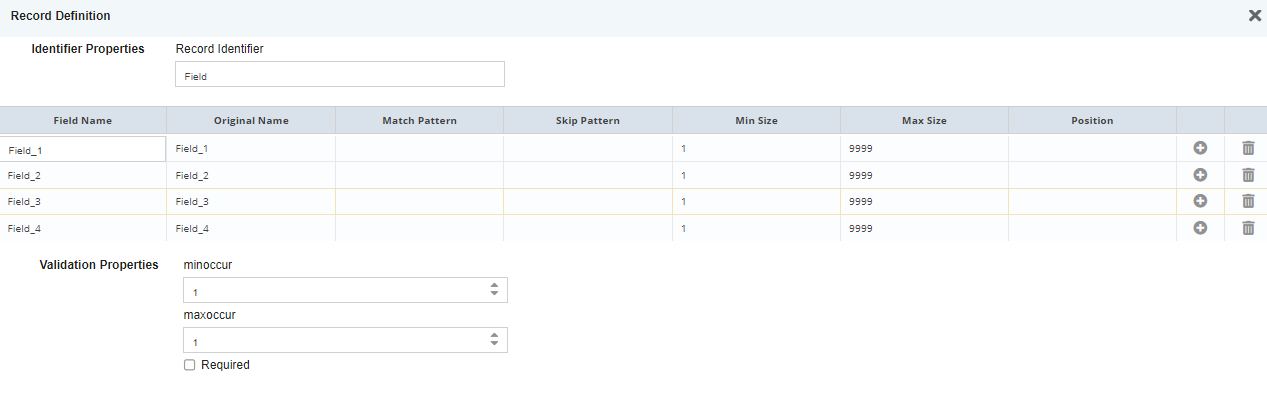Add a row after Field_1

point(1200,148)
